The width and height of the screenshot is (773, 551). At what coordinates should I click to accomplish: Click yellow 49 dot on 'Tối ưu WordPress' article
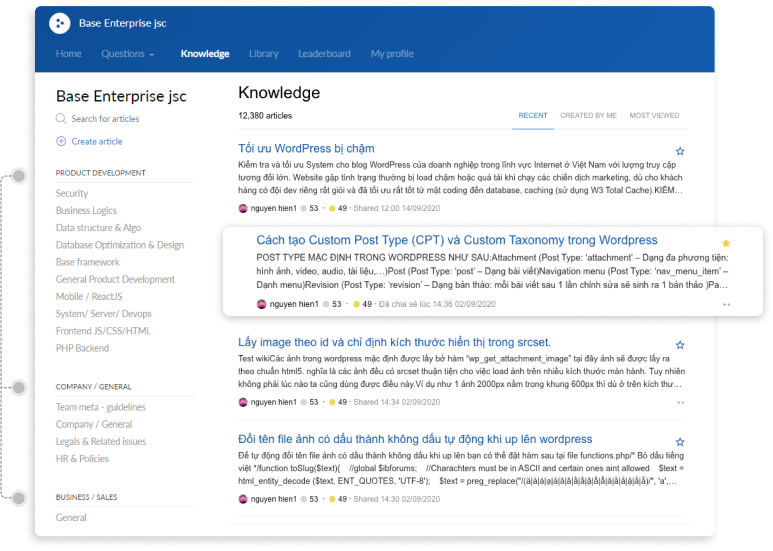332,208
